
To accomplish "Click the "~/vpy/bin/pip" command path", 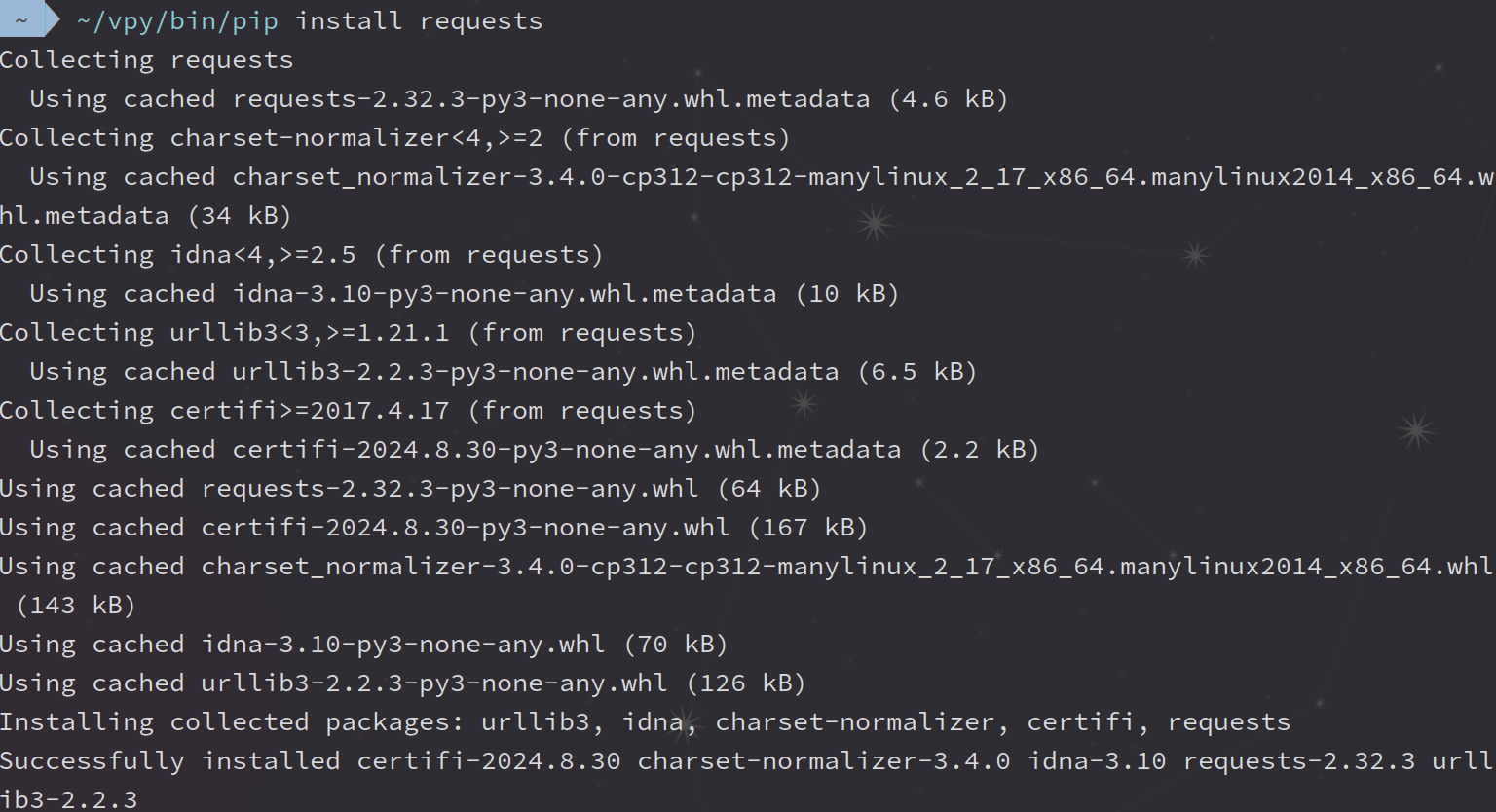I will [176, 20].
